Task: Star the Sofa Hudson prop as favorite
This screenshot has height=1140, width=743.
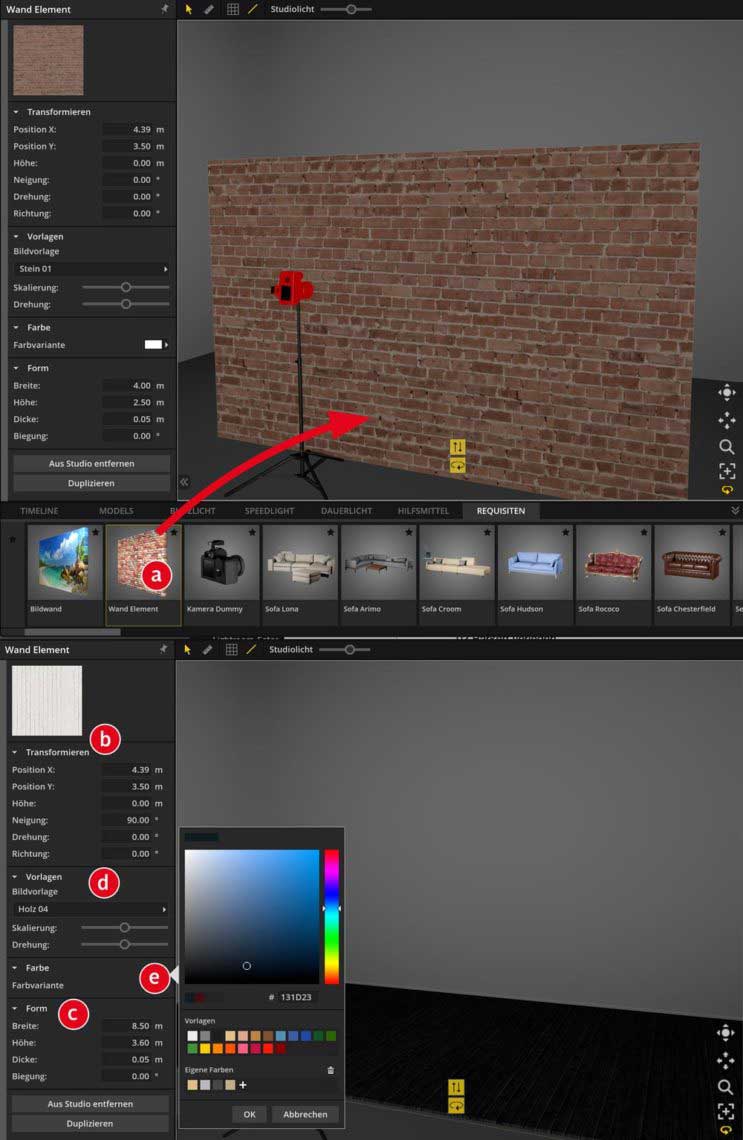Action: click(x=566, y=532)
